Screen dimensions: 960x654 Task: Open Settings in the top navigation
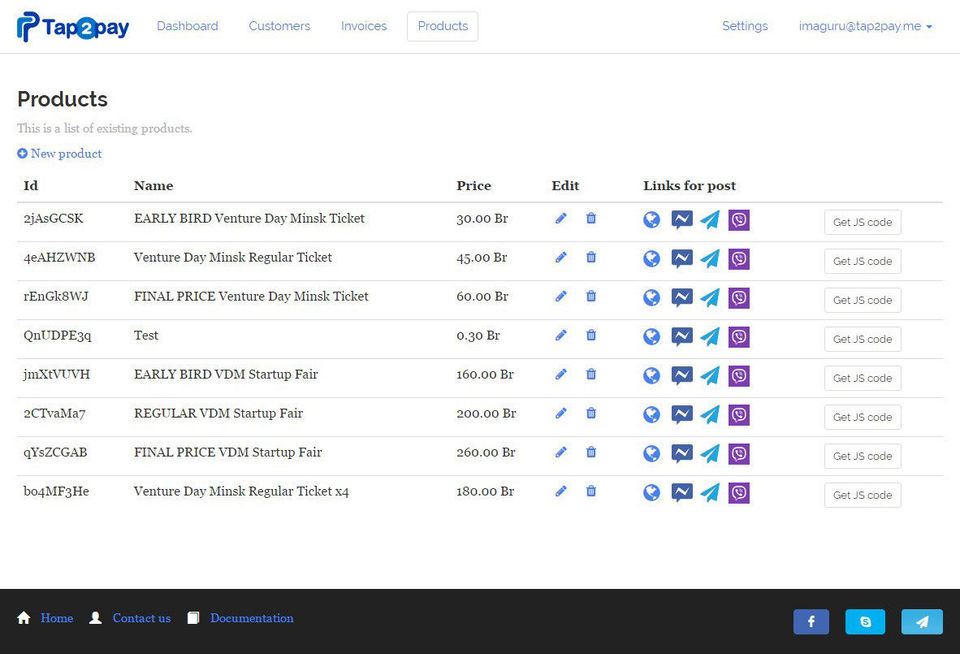tap(745, 26)
